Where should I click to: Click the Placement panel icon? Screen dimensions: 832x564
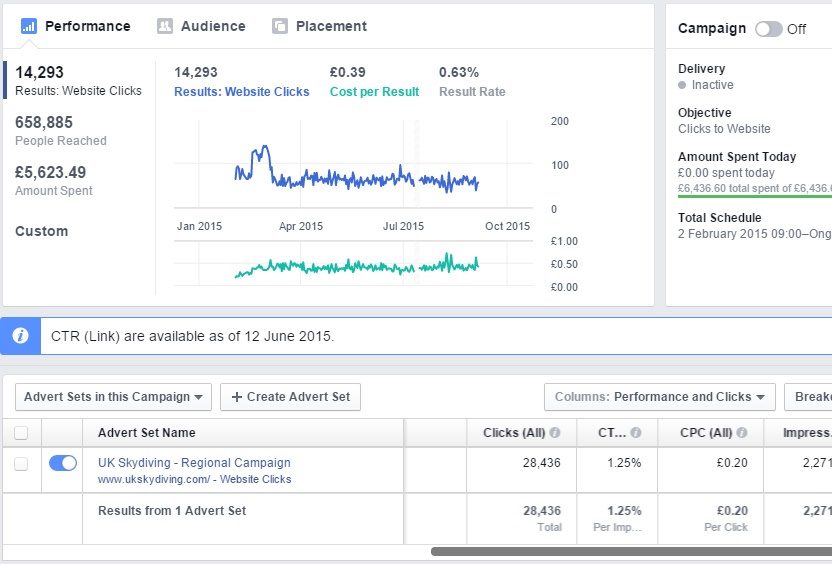(x=280, y=27)
